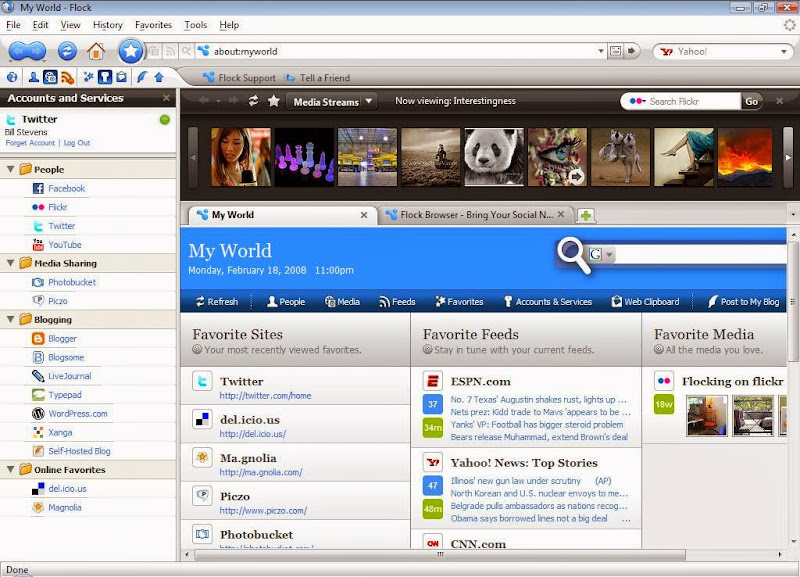Open the photo uploader arrow icon

(159, 78)
